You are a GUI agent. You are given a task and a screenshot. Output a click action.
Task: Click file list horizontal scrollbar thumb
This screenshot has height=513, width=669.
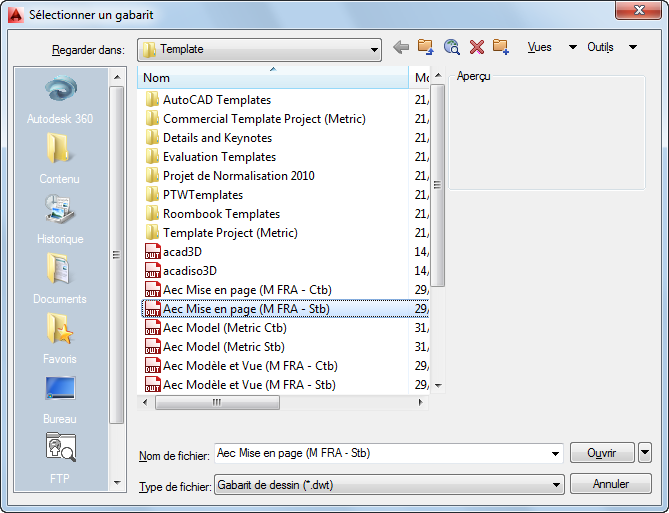tap(217, 402)
